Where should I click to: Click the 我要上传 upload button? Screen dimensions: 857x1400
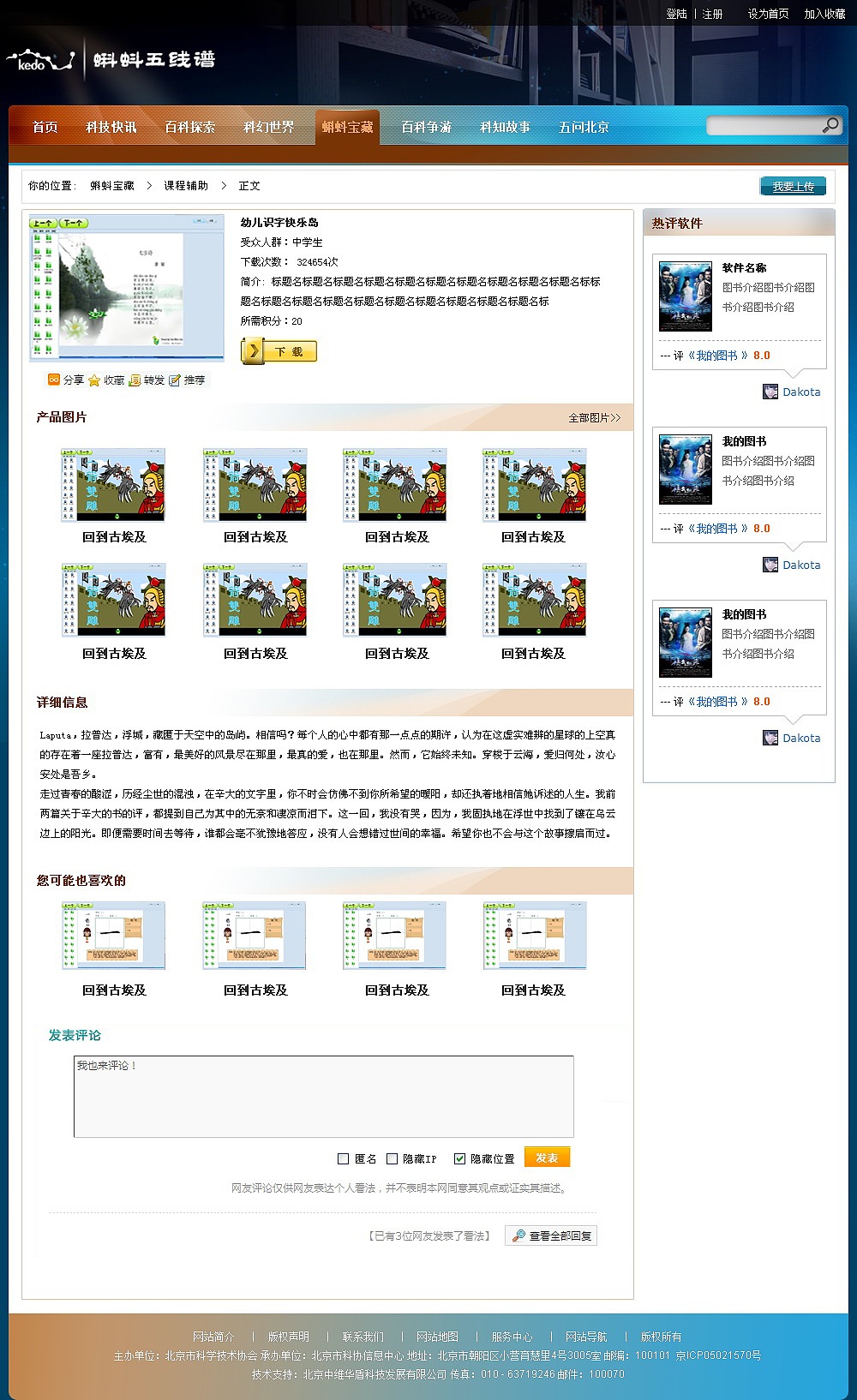pyautogui.click(x=793, y=186)
